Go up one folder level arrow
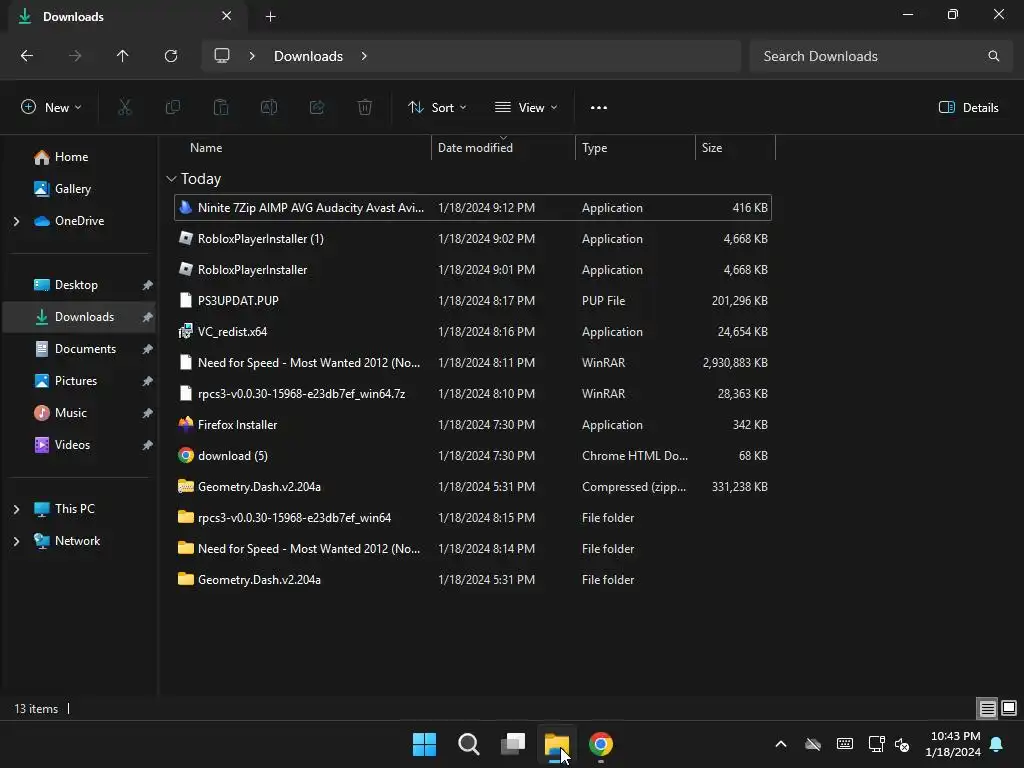Screen dimensions: 1024x768 point(122,56)
